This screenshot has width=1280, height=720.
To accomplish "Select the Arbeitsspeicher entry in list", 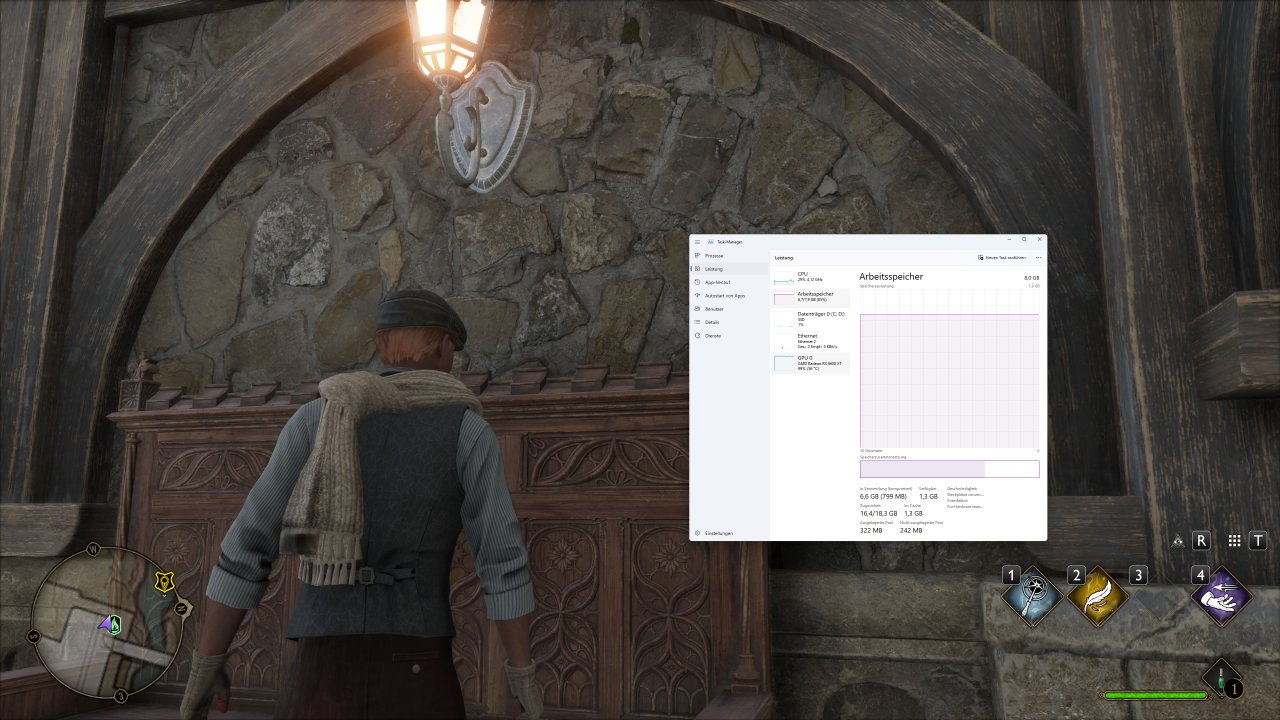I will (811, 297).
